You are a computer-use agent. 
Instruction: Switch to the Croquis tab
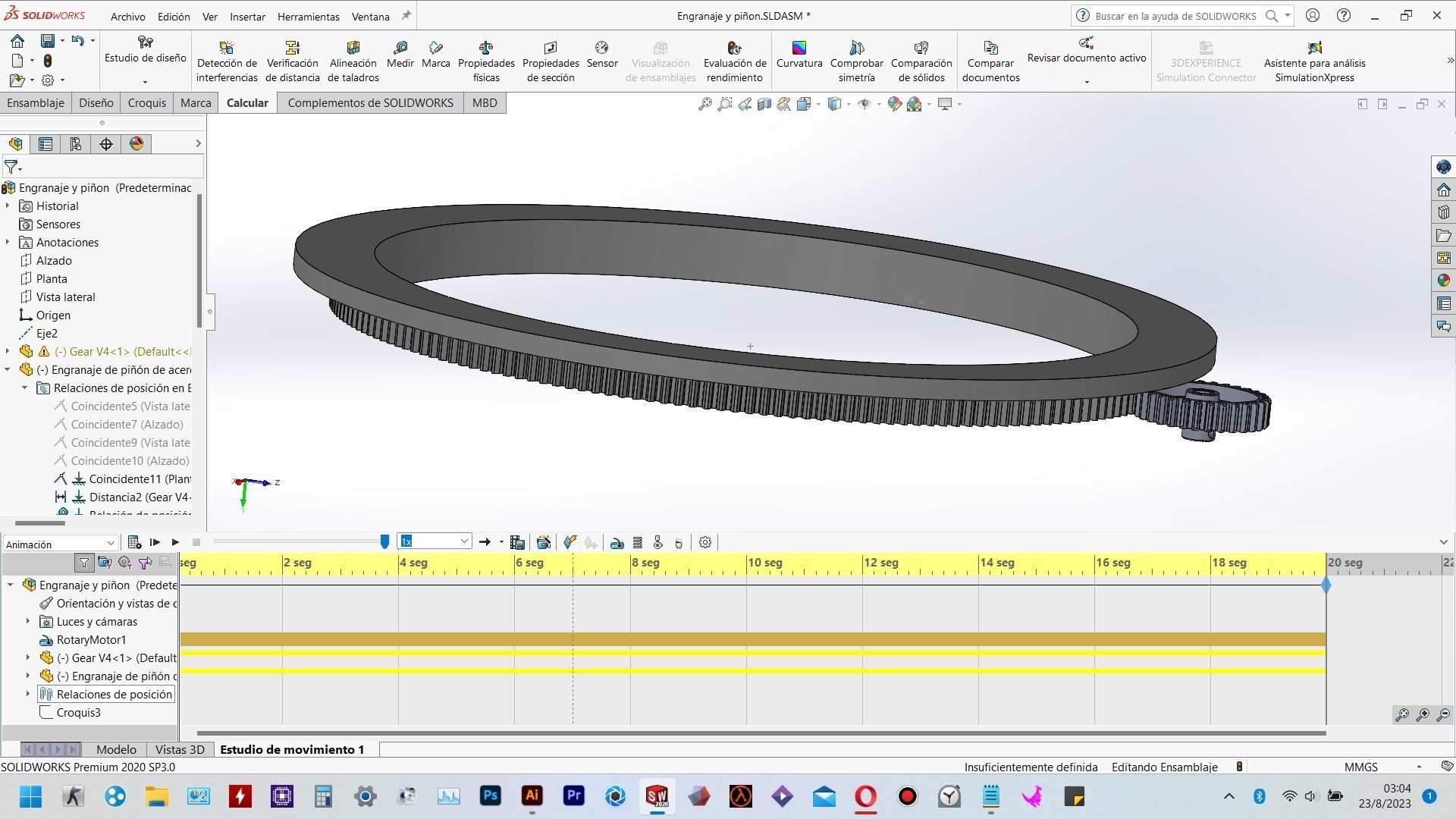click(x=146, y=102)
